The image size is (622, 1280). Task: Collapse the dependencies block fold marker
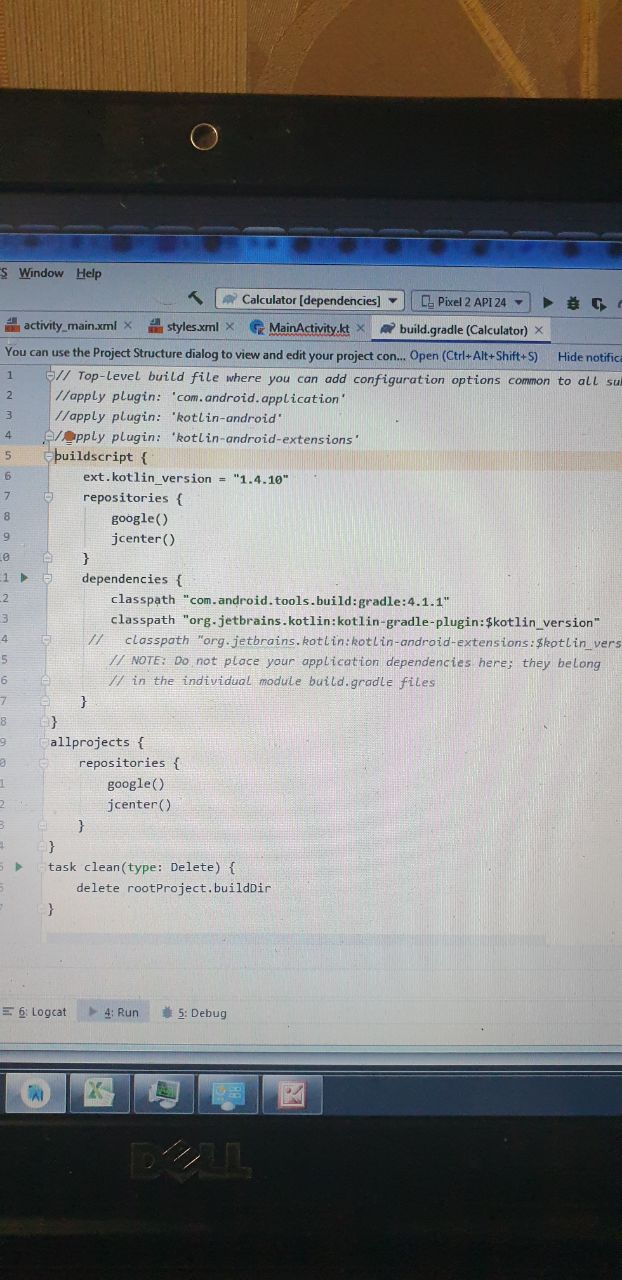click(47, 578)
